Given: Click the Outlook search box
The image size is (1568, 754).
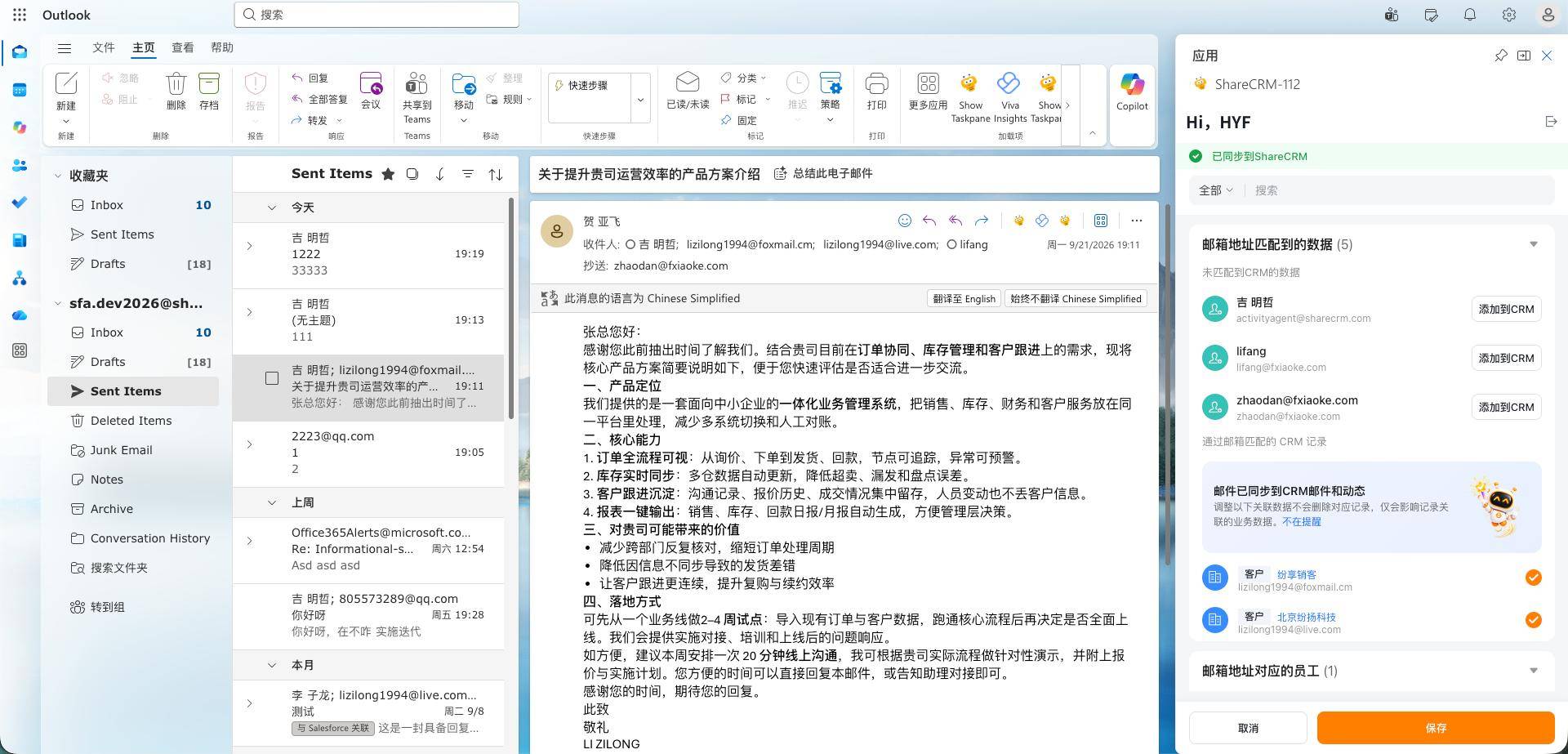Looking at the screenshot, I should [376, 15].
